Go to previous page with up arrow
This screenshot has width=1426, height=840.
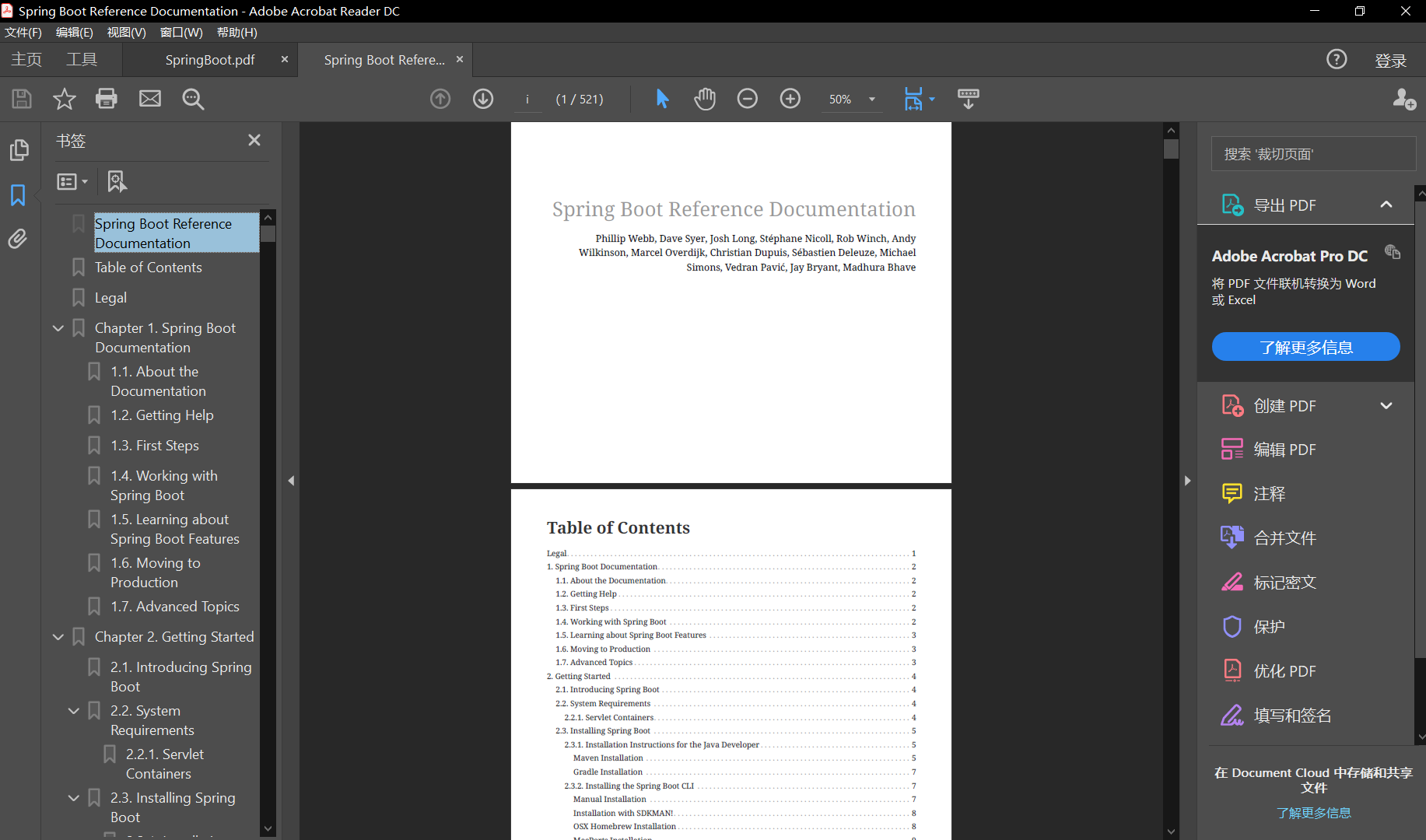tap(440, 99)
